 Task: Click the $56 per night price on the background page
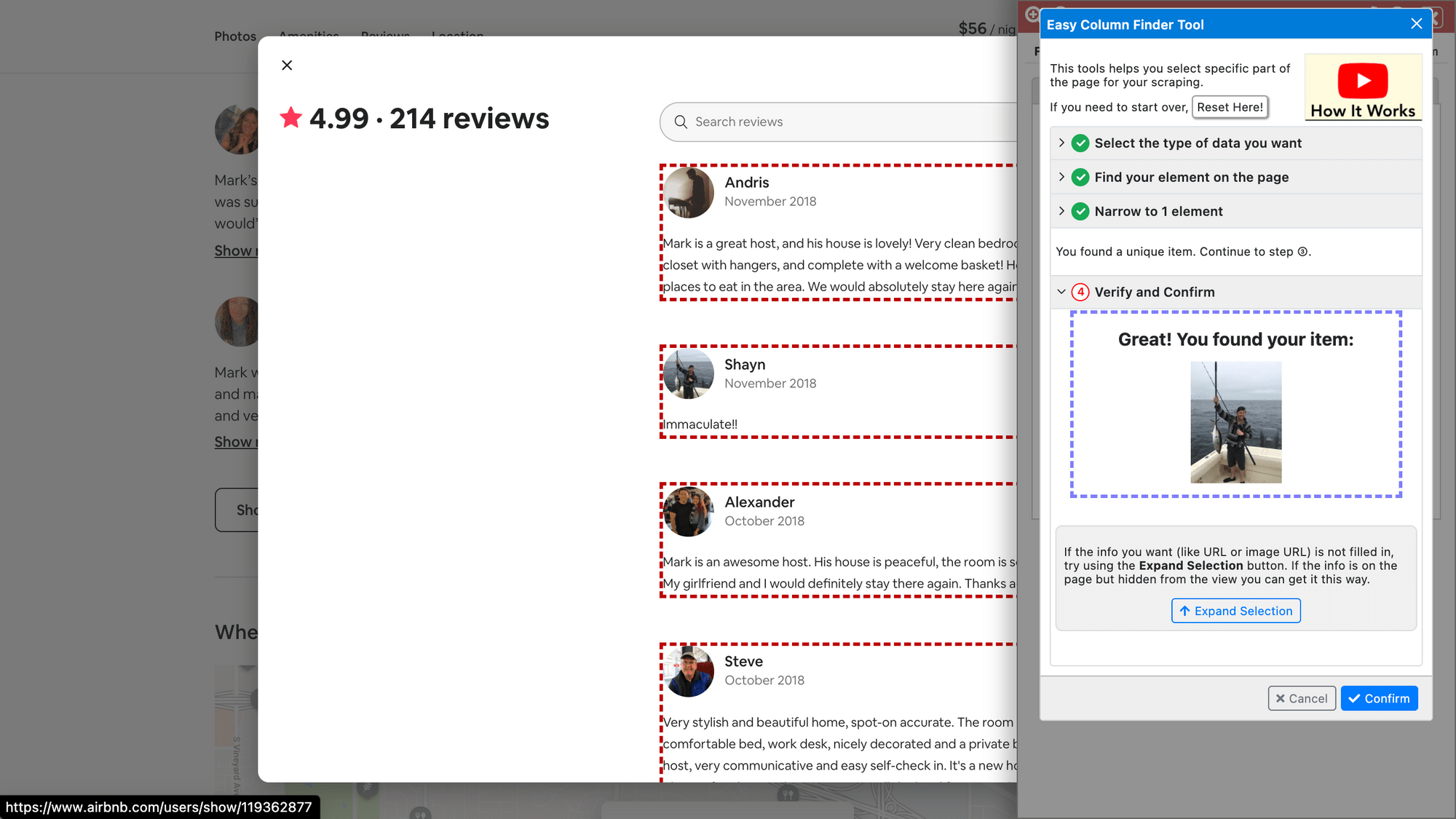point(987,28)
